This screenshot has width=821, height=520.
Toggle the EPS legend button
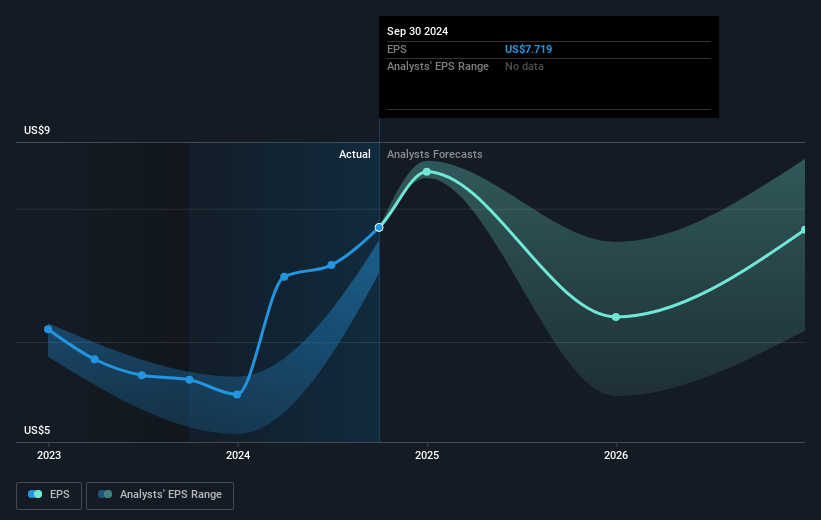click(x=49, y=495)
